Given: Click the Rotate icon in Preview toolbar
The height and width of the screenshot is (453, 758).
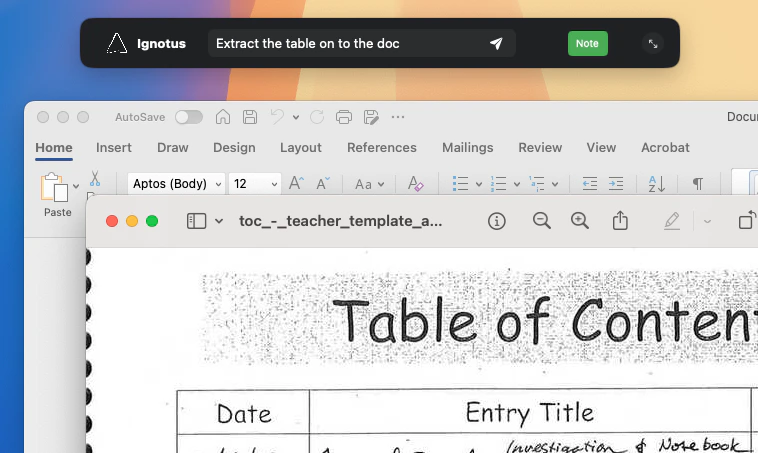Looking at the screenshot, I should click(747, 220).
